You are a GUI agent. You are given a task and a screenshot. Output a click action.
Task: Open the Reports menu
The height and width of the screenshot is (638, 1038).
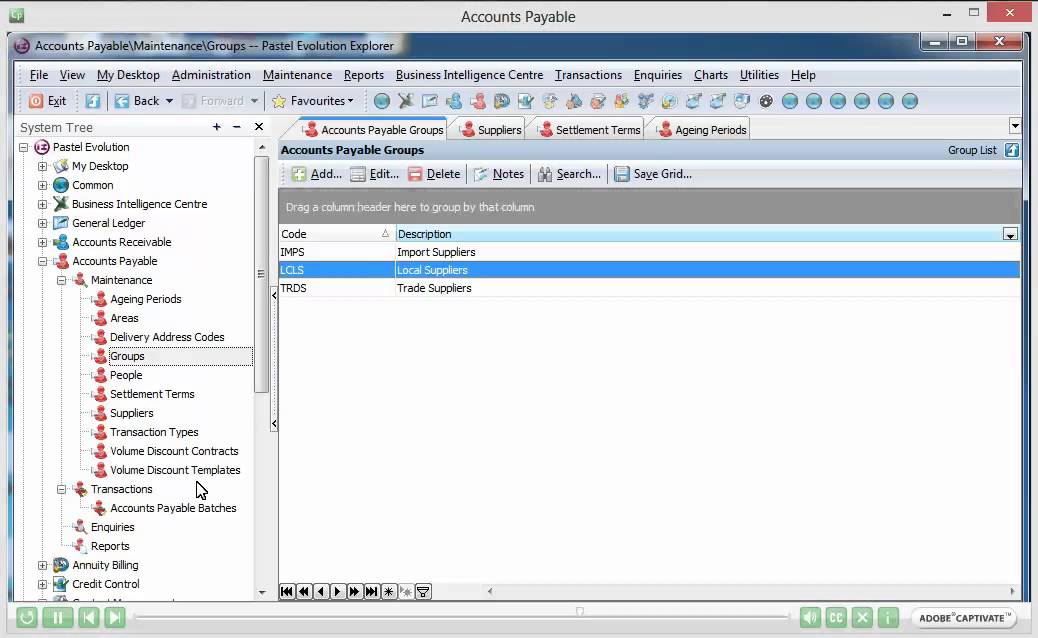point(363,75)
